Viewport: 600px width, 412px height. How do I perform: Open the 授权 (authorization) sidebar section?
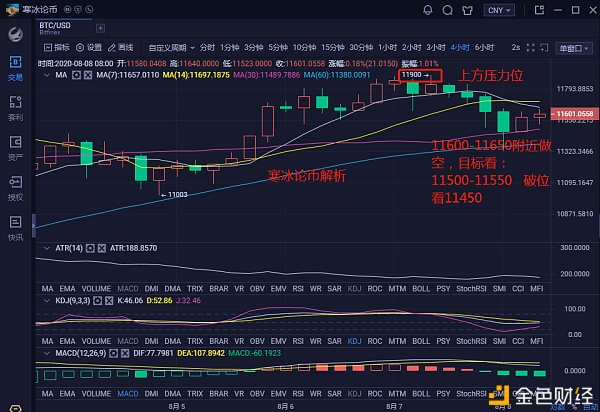[x=15, y=188]
